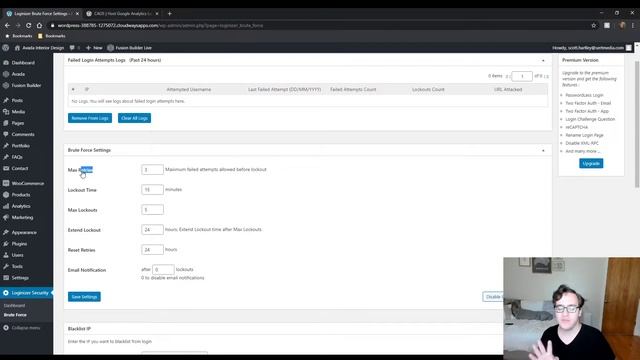
Task: Open the comments bubble in the admin bar
Action: coord(74,48)
